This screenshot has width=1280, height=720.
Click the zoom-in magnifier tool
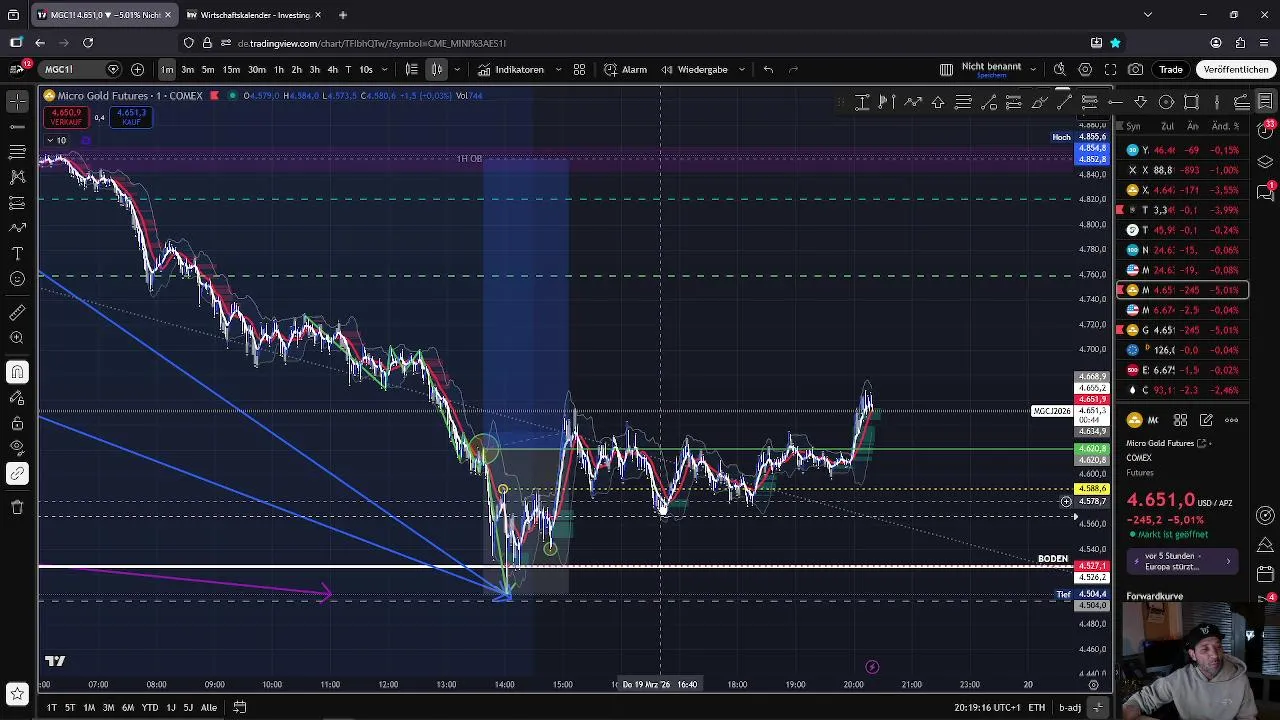17,338
